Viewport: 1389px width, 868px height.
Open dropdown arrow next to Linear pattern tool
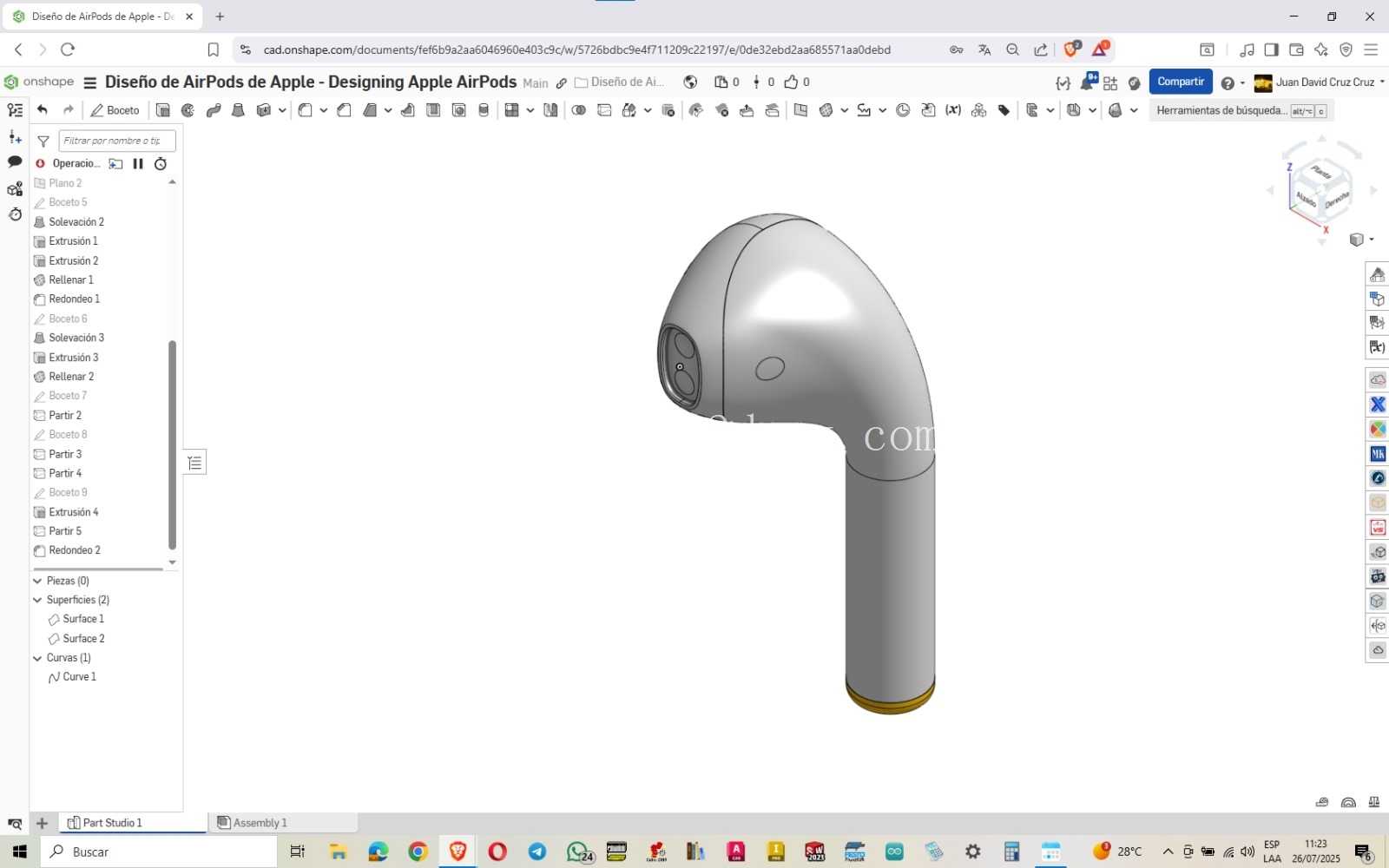tap(530, 110)
